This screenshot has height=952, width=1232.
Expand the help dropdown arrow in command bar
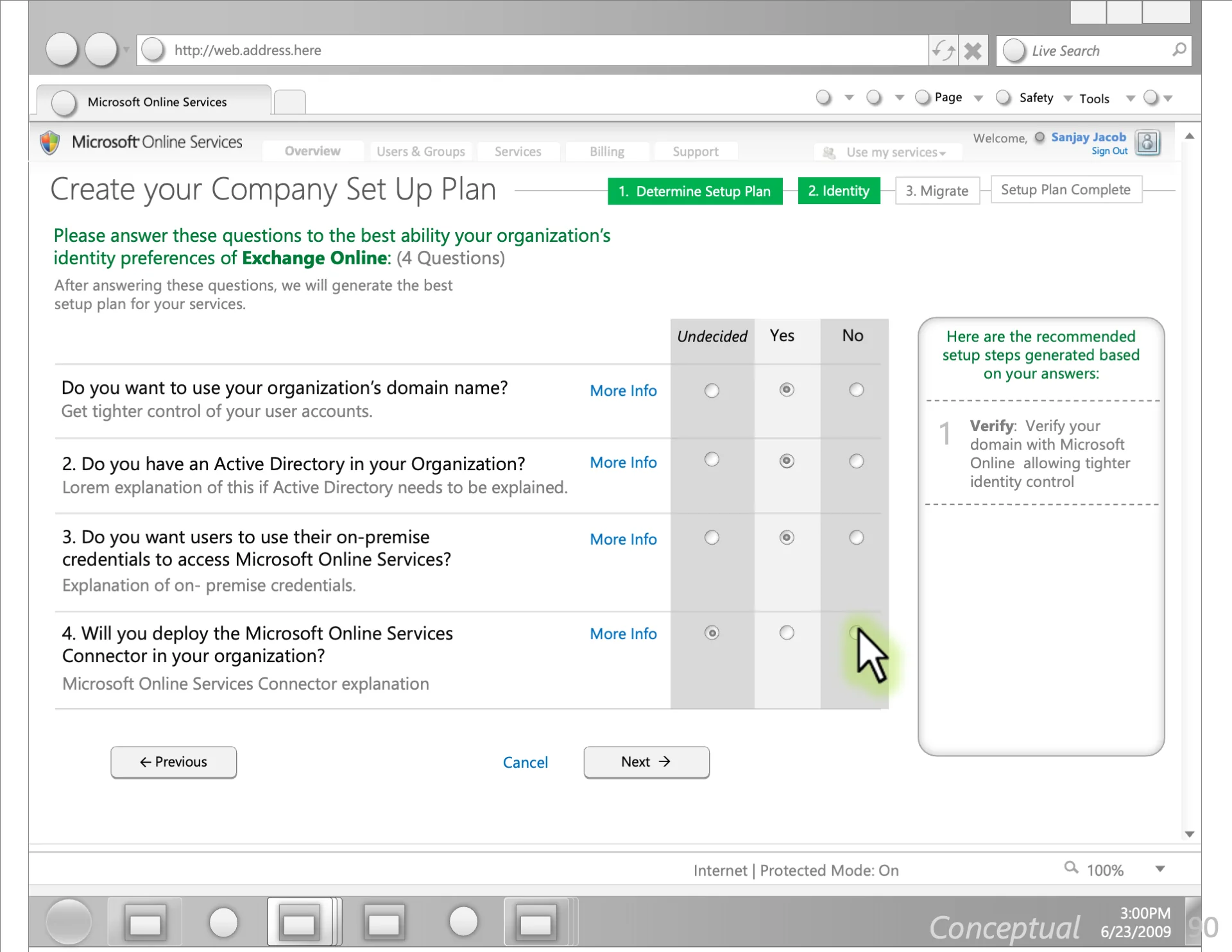coord(1168,98)
